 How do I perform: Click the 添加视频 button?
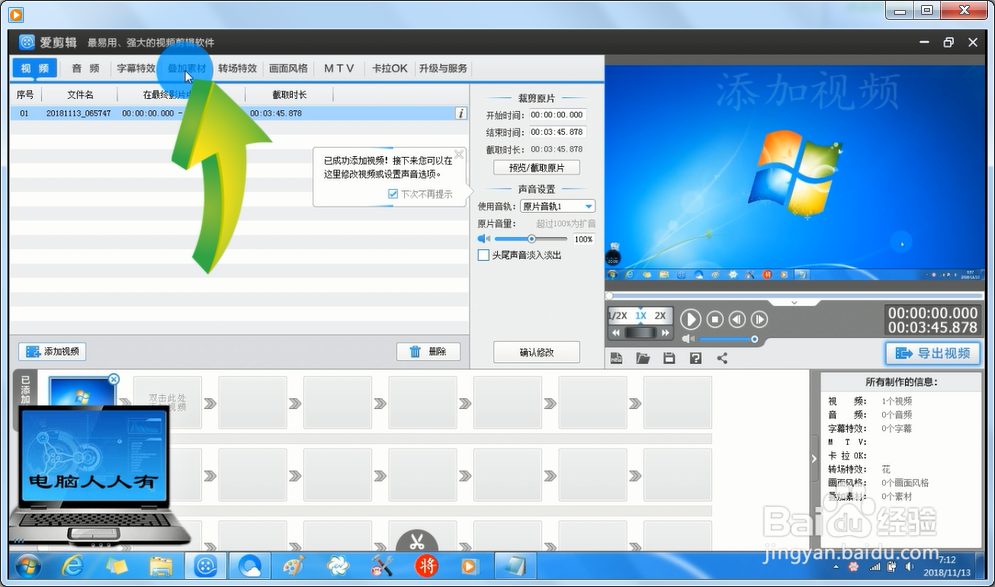pyautogui.click(x=52, y=352)
